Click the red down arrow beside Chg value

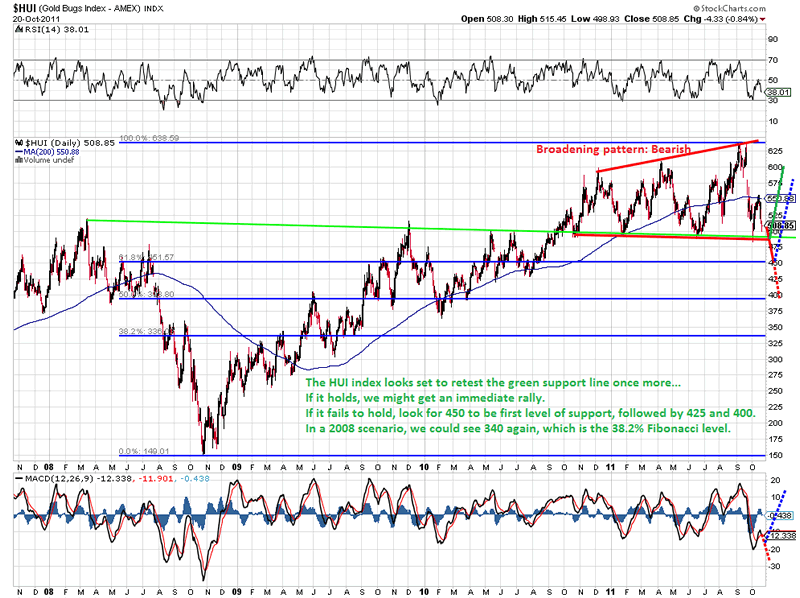click(762, 19)
